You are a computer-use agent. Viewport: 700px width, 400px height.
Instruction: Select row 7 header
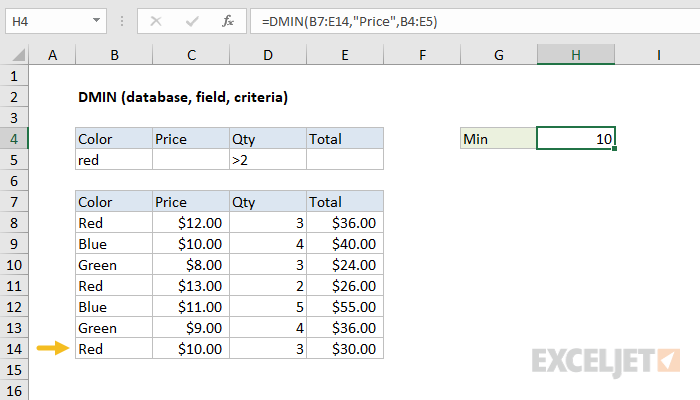pyautogui.click(x=14, y=202)
